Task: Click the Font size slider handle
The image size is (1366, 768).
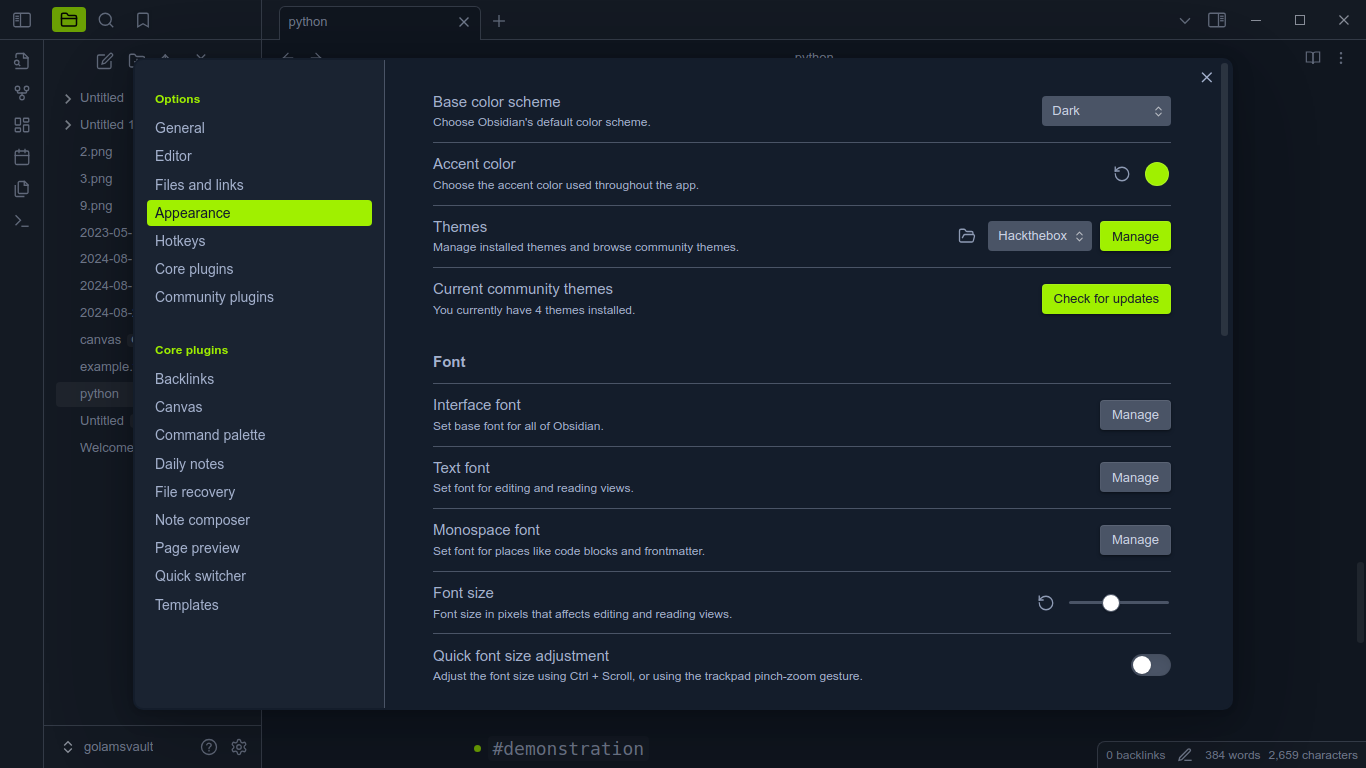Action: pos(1111,603)
